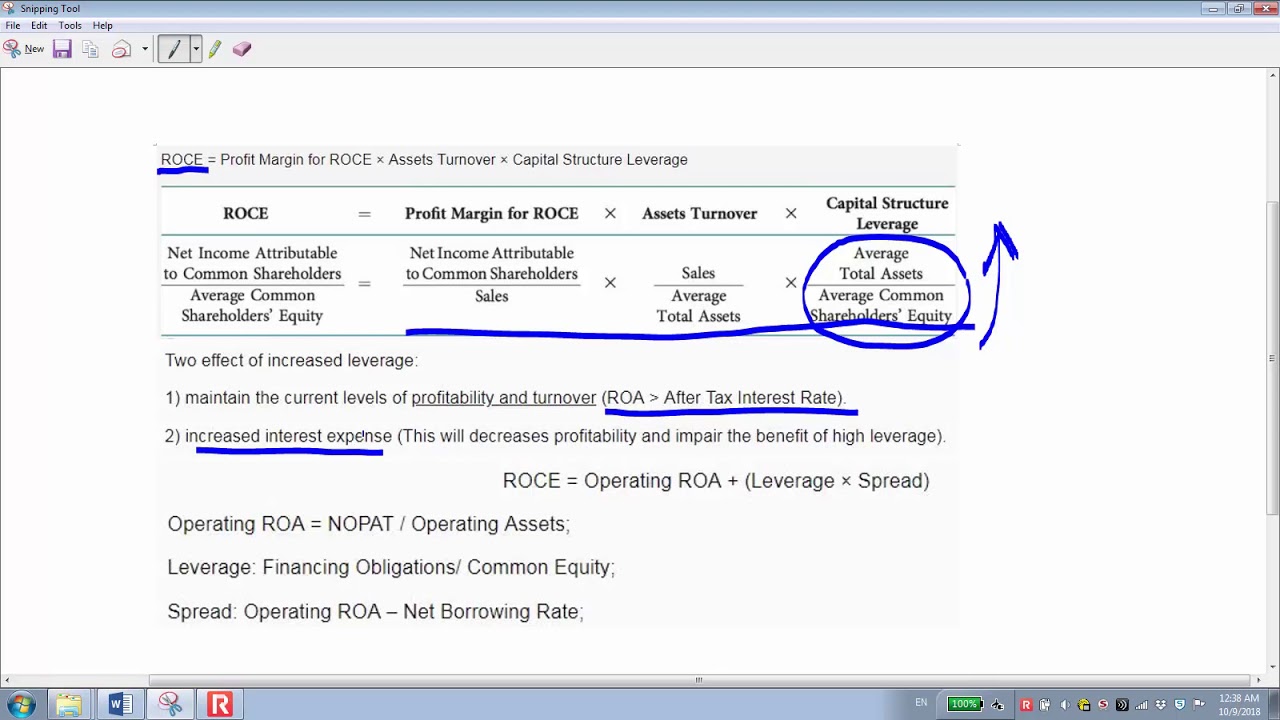The height and width of the screenshot is (720, 1280).
Task: Click the "increased interest expense" text
Action: pyautogui.click(x=288, y=436)
